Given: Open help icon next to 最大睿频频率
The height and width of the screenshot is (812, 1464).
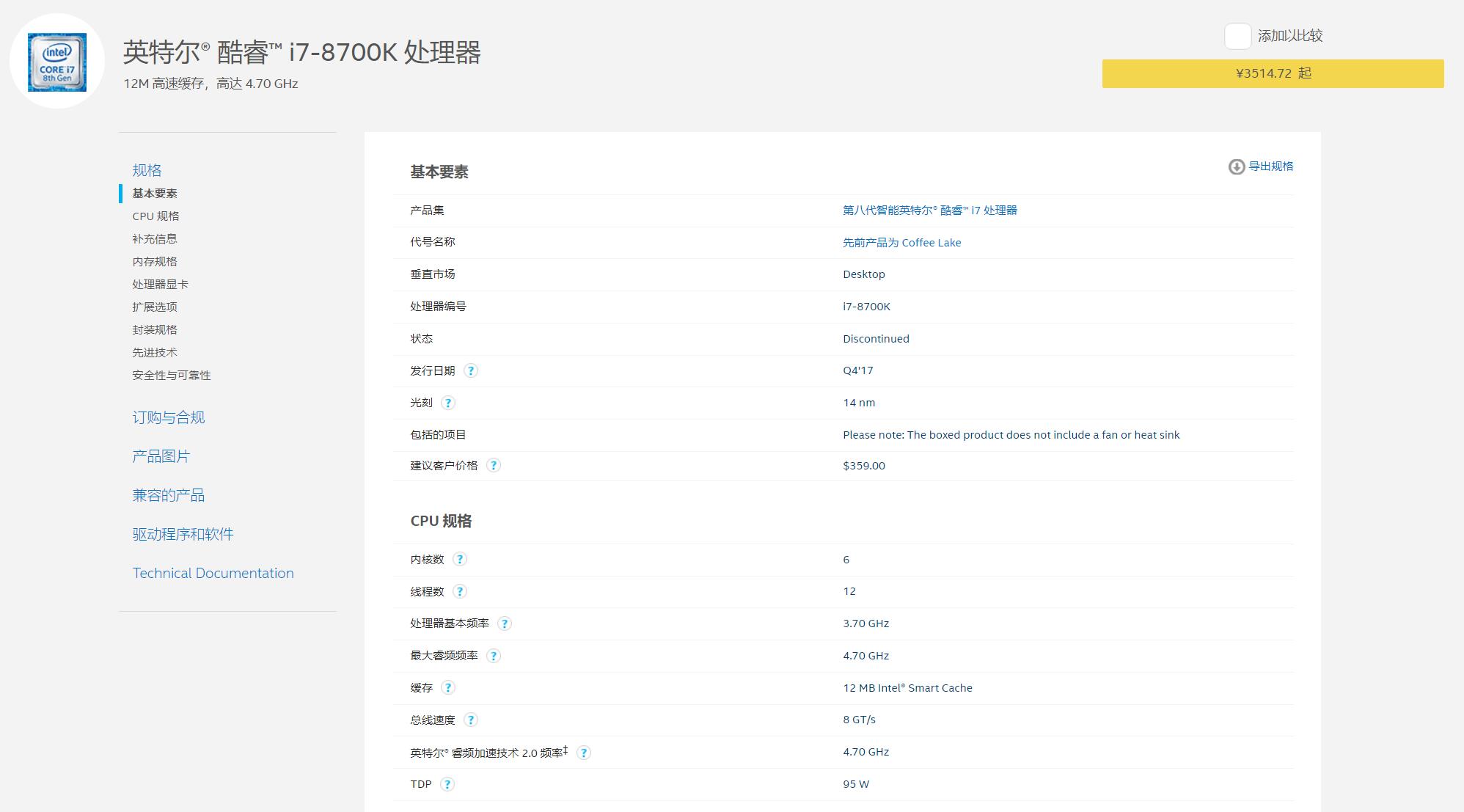Looking at the screenshot, I should pos(494,656).
